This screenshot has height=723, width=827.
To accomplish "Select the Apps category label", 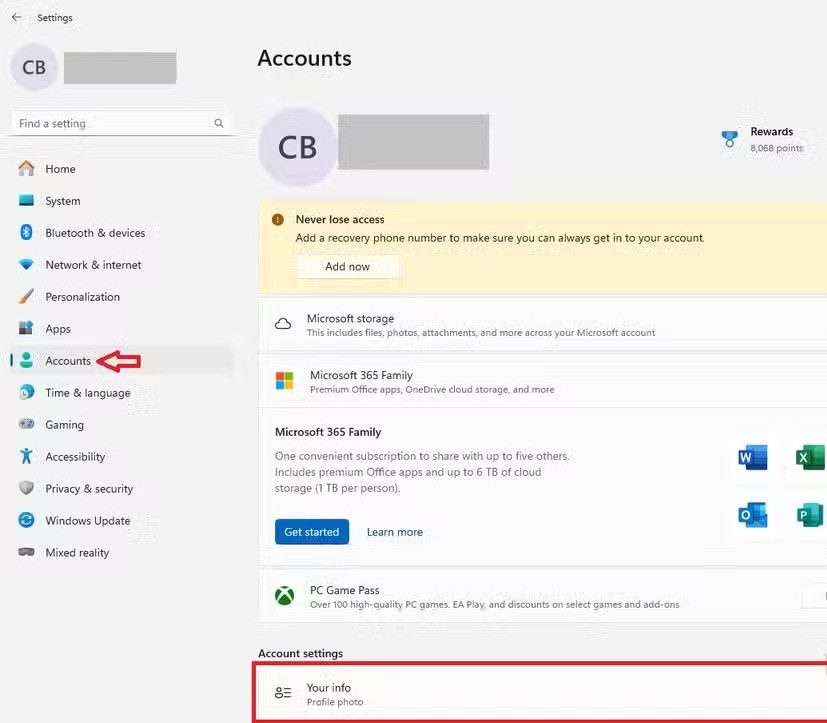I will pyautogui.click(x=58, y=329).
